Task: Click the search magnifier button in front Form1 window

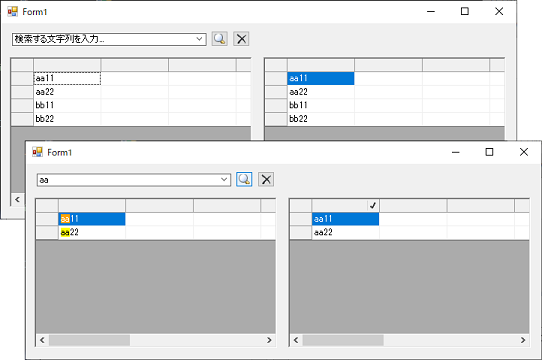Action: tap(244, 179)
